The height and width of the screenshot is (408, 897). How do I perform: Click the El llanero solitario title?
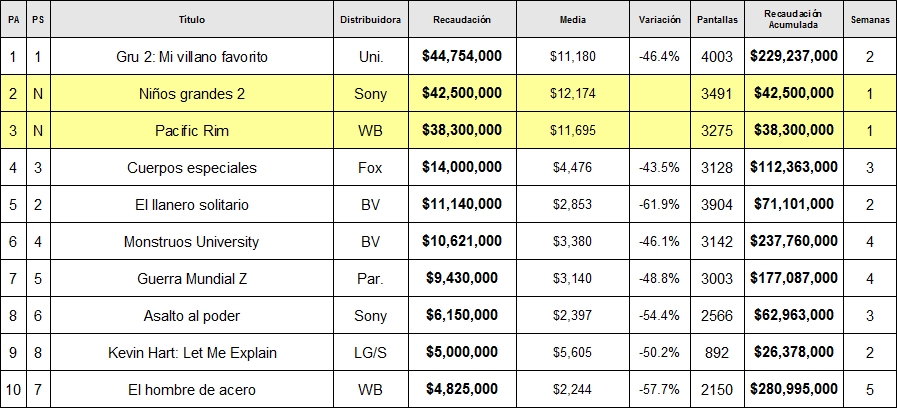click(x=191, y=205)
